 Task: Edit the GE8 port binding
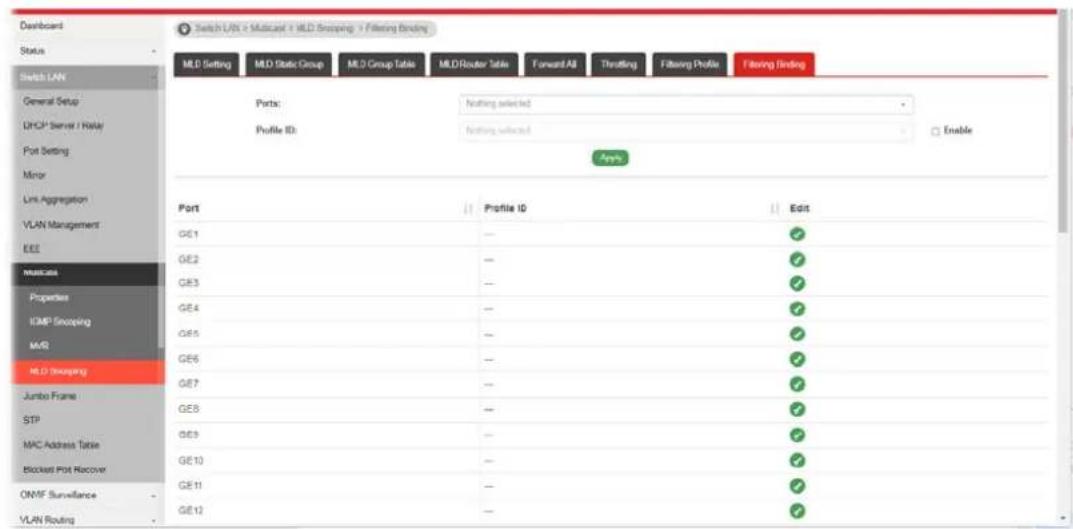click(797, 409)
